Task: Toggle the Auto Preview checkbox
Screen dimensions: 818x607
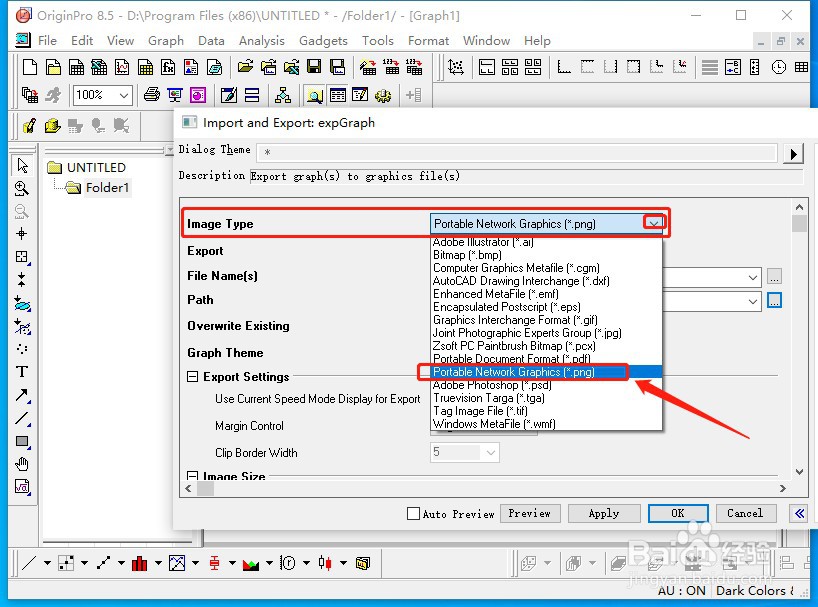Action: tap(413, 514)
